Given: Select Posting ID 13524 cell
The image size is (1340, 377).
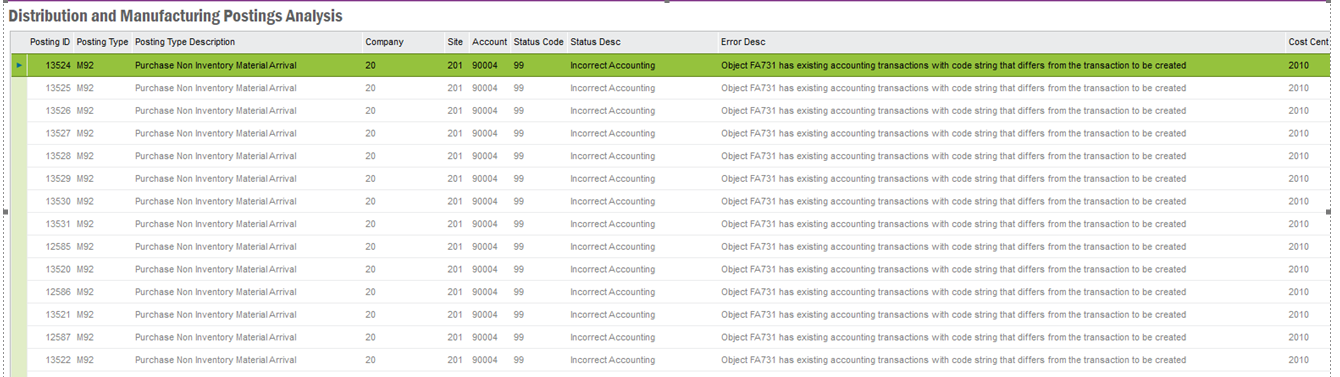Looking at the screenshot, I should [x=58, y=66].
